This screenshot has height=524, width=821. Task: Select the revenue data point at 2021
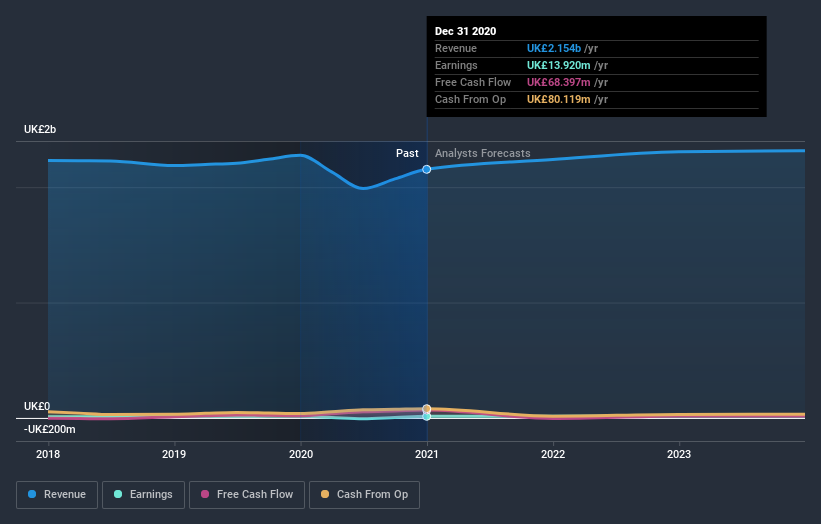click(427, 169)
